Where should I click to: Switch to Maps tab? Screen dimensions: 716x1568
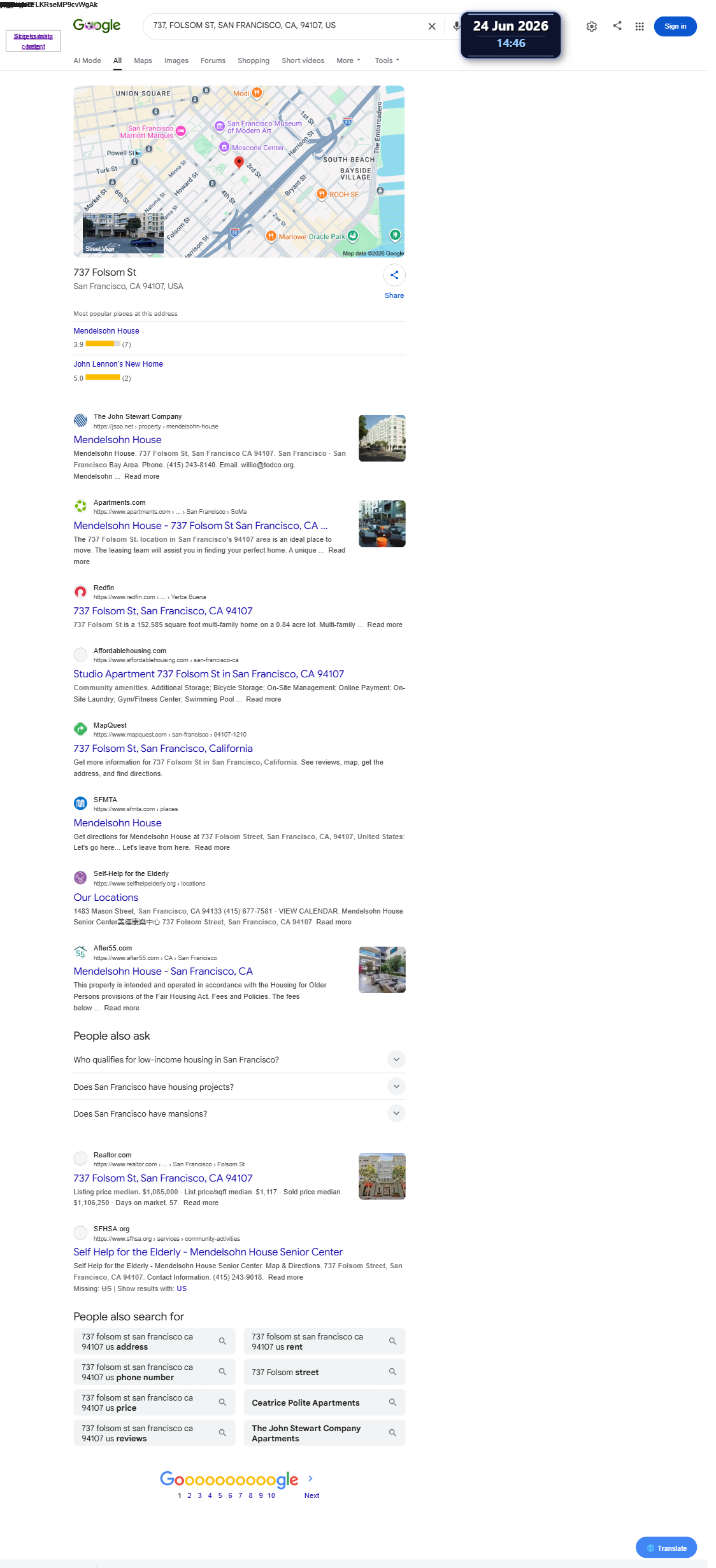[143, 60]
